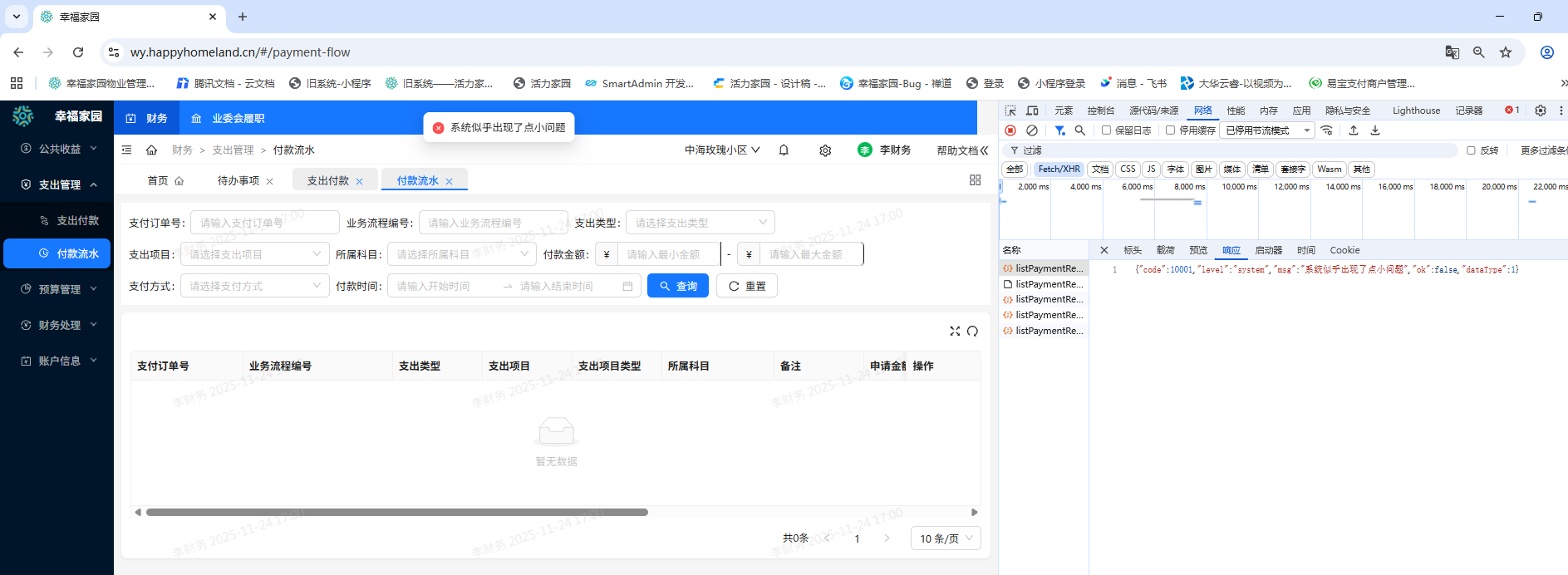Viewport: 1568px width, 575px height.
Task: Toggle the 反转 filter checkbox
Action: point(1471,150)
